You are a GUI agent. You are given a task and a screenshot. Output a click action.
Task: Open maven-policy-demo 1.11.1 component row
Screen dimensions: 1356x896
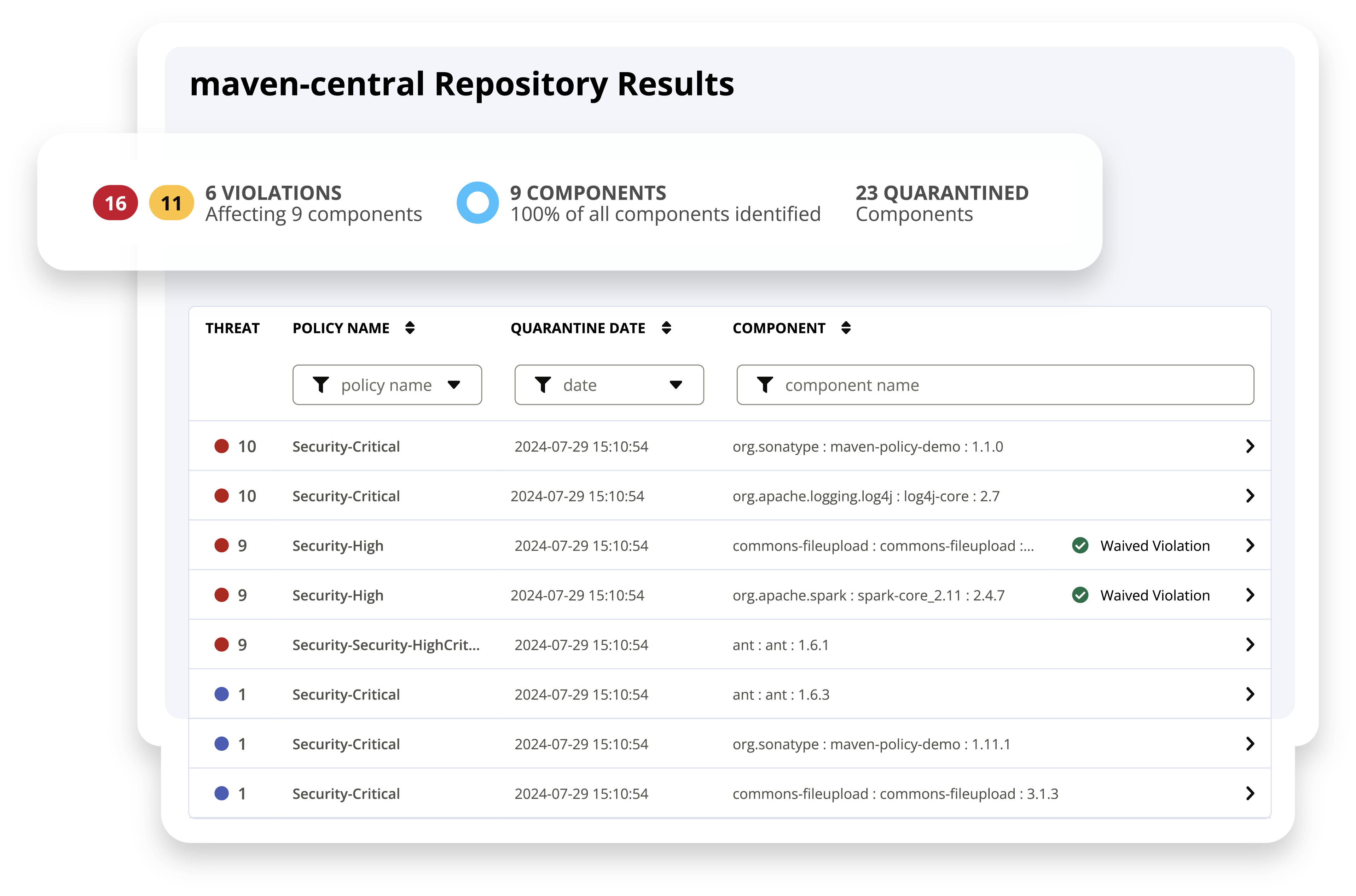click(871, 744)
